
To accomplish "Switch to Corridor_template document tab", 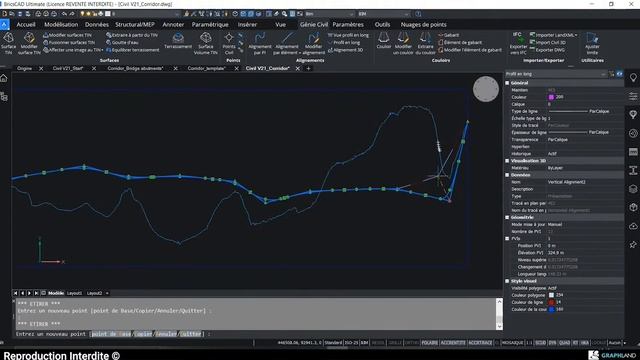I will (x=207, y=69).
